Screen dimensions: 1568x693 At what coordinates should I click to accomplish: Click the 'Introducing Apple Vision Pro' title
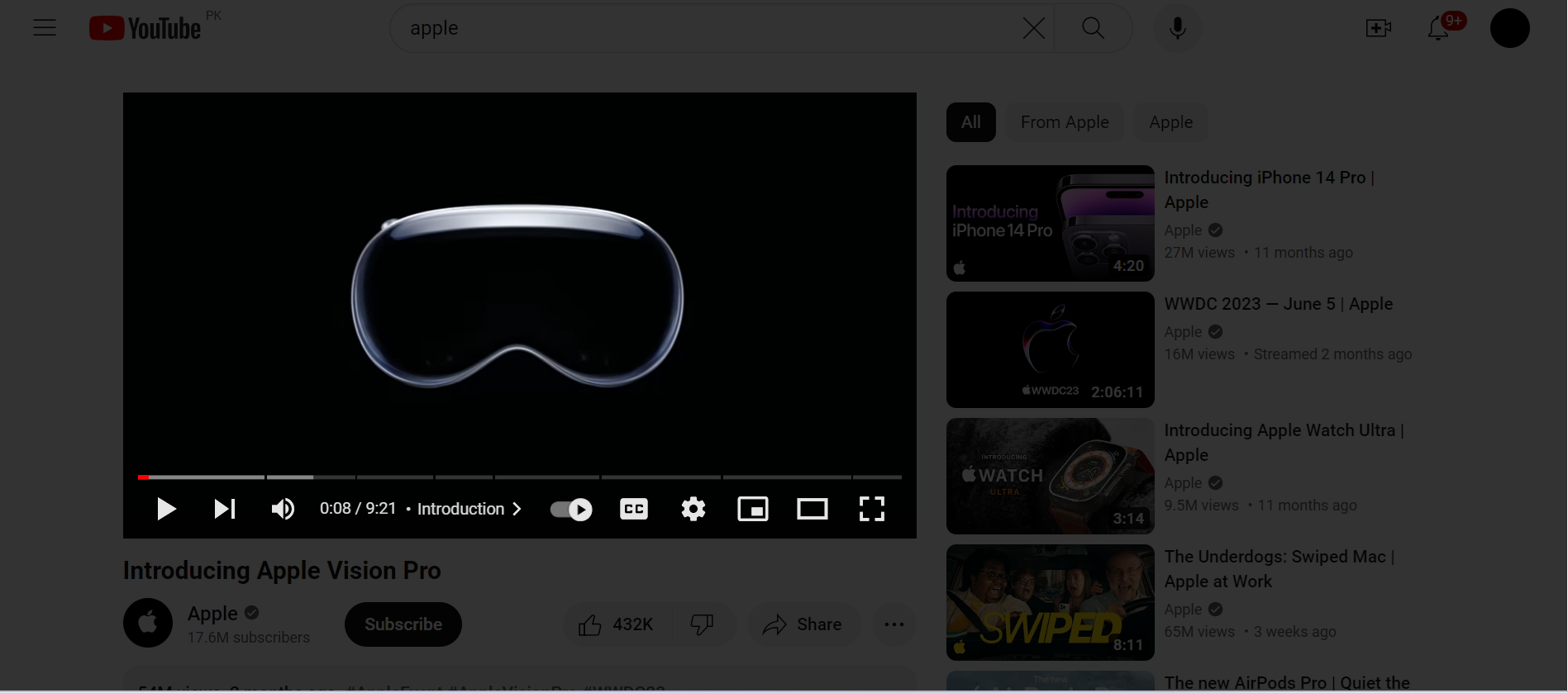coord(282,571)
